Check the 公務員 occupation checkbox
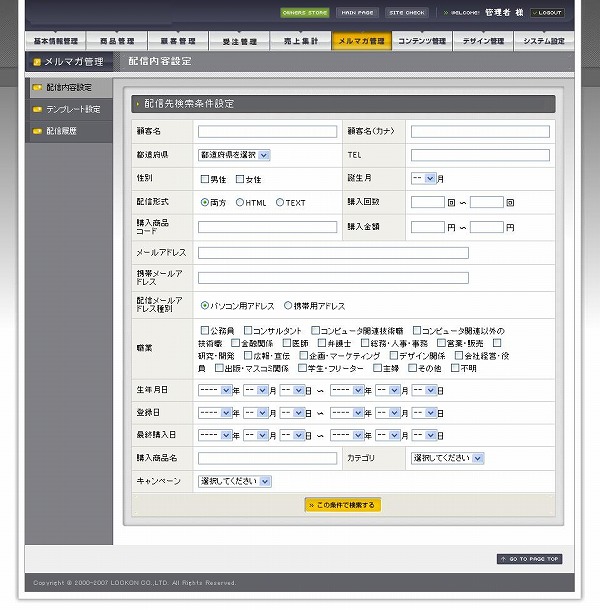The width and height of the screenshot is (600, 610). tap(205, 330)
